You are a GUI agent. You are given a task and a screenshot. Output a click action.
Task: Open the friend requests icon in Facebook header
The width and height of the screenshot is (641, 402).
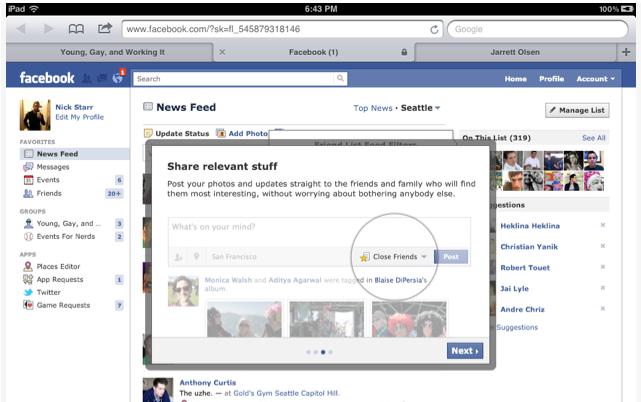87,78
